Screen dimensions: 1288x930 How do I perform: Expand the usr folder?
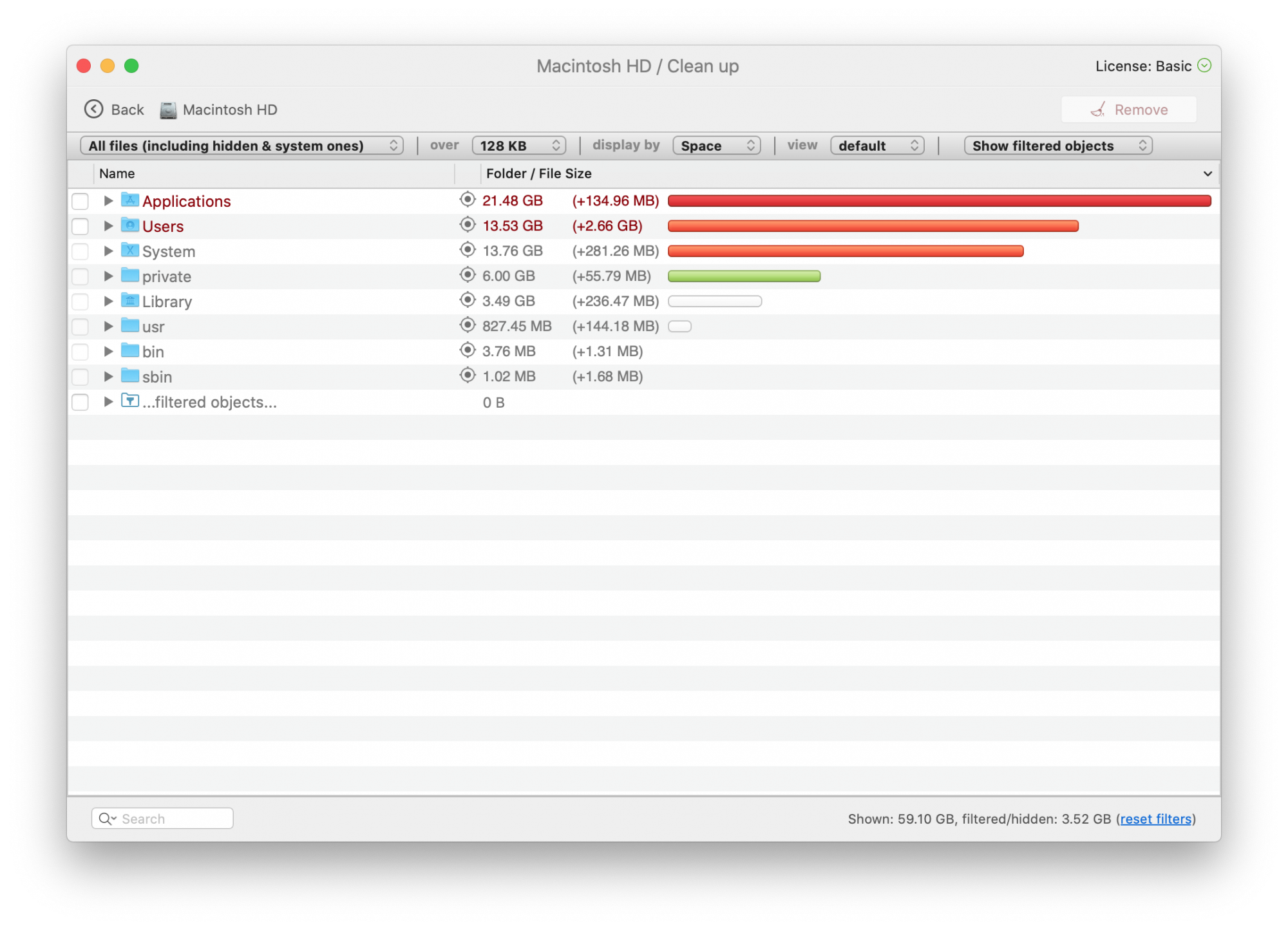(108, 327)
